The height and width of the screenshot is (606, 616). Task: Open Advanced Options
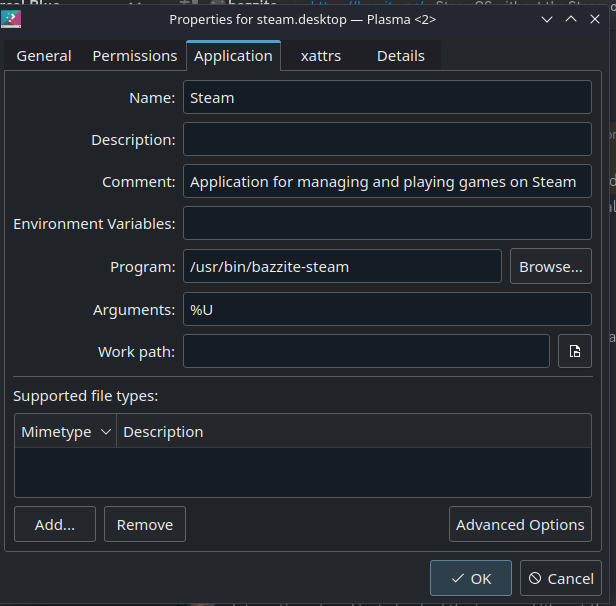pos(520,524)
